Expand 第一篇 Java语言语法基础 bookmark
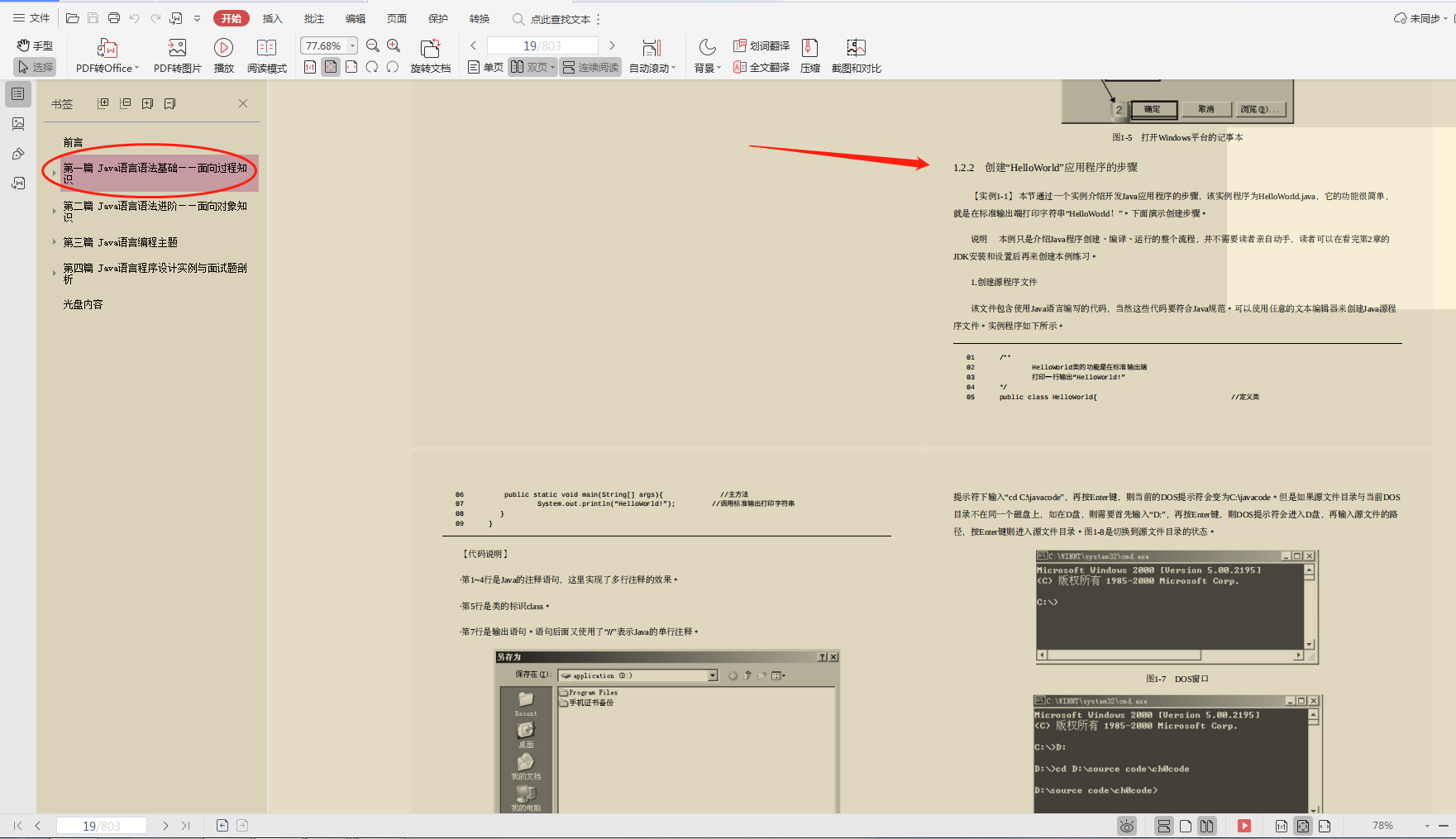Image resolution: width=1456 pixels, height=839 pixels. (x=55, y=173)
